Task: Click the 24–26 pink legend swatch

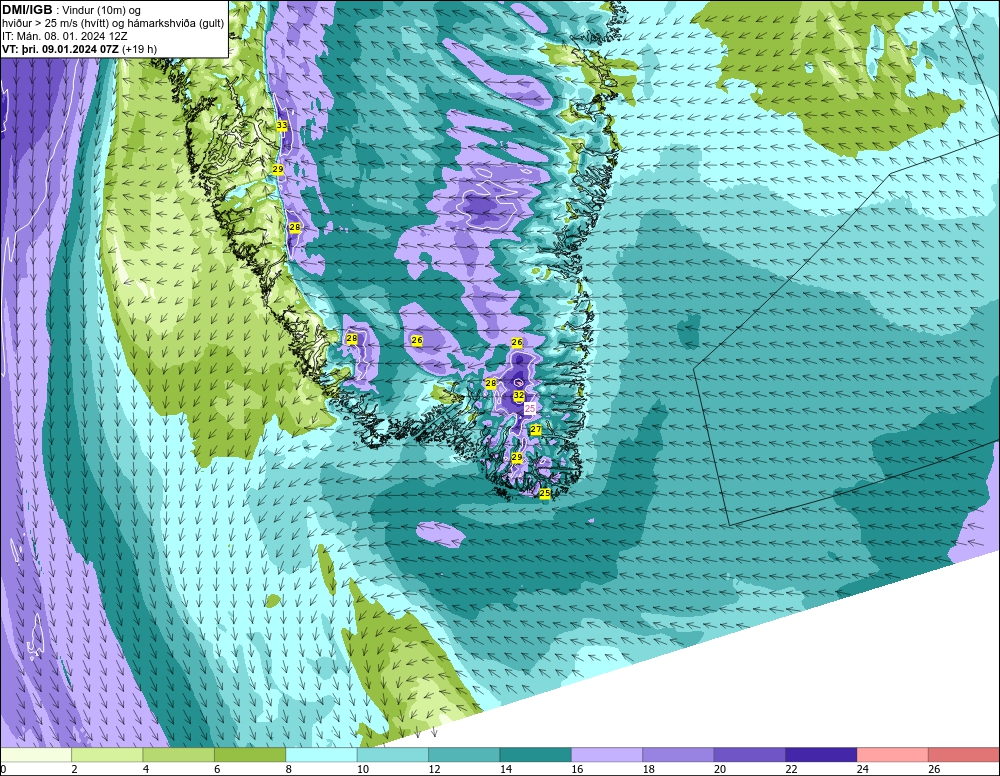Action: point(892,755)
